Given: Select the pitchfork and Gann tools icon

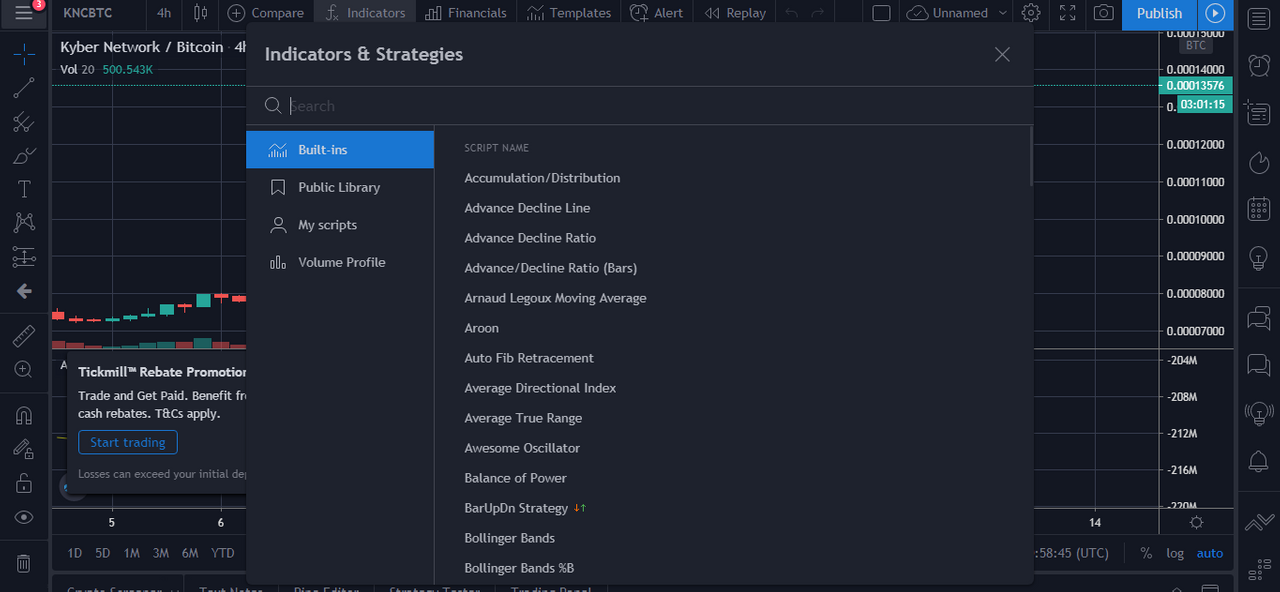Looking at the screenshot, I should click(24, 122).
